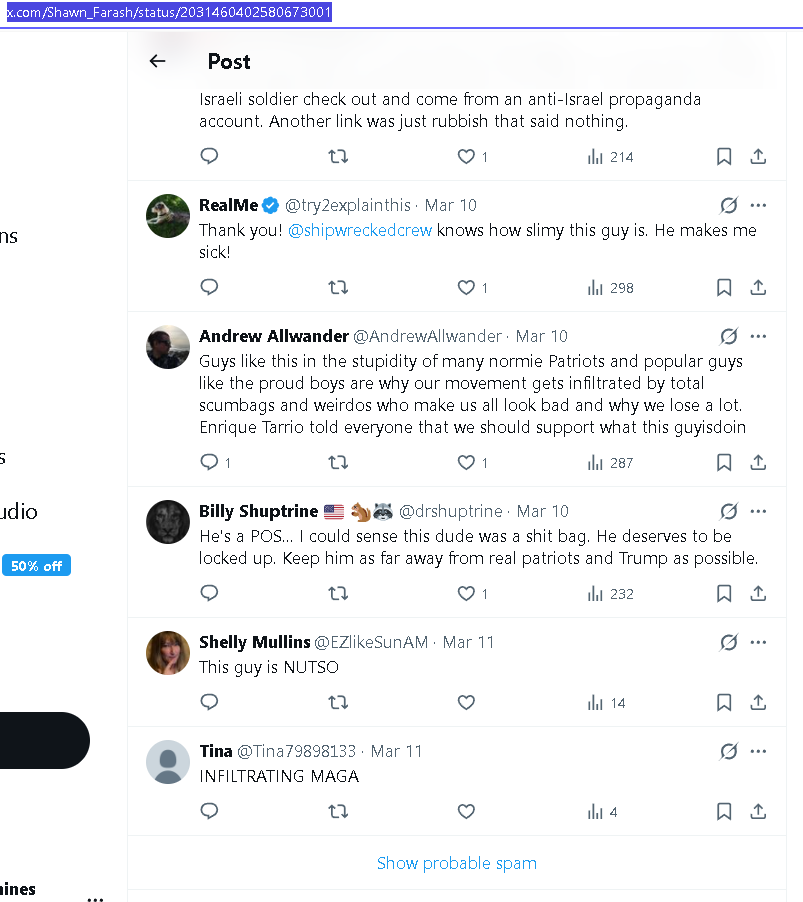Share Shelly Mullins' post
803x902 pixels.
pos(758,703)
